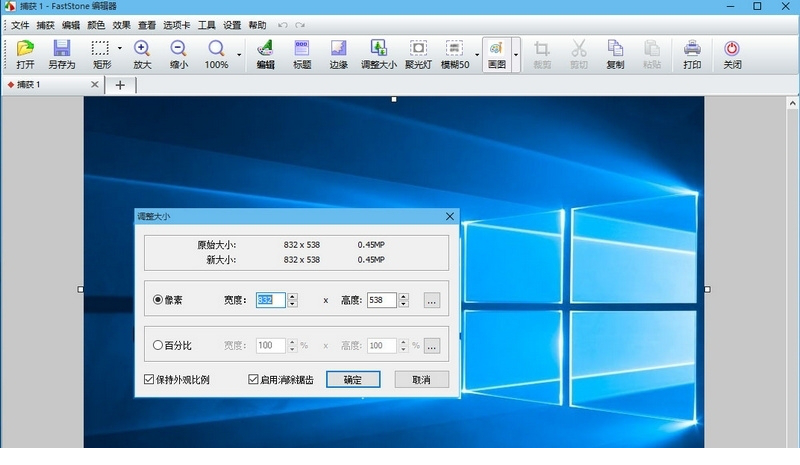The height and width of the screenshot is (465, 800).
Task: Expand the Rectangle (矩形) capture dropdown arrow
Action: [119, 48]
